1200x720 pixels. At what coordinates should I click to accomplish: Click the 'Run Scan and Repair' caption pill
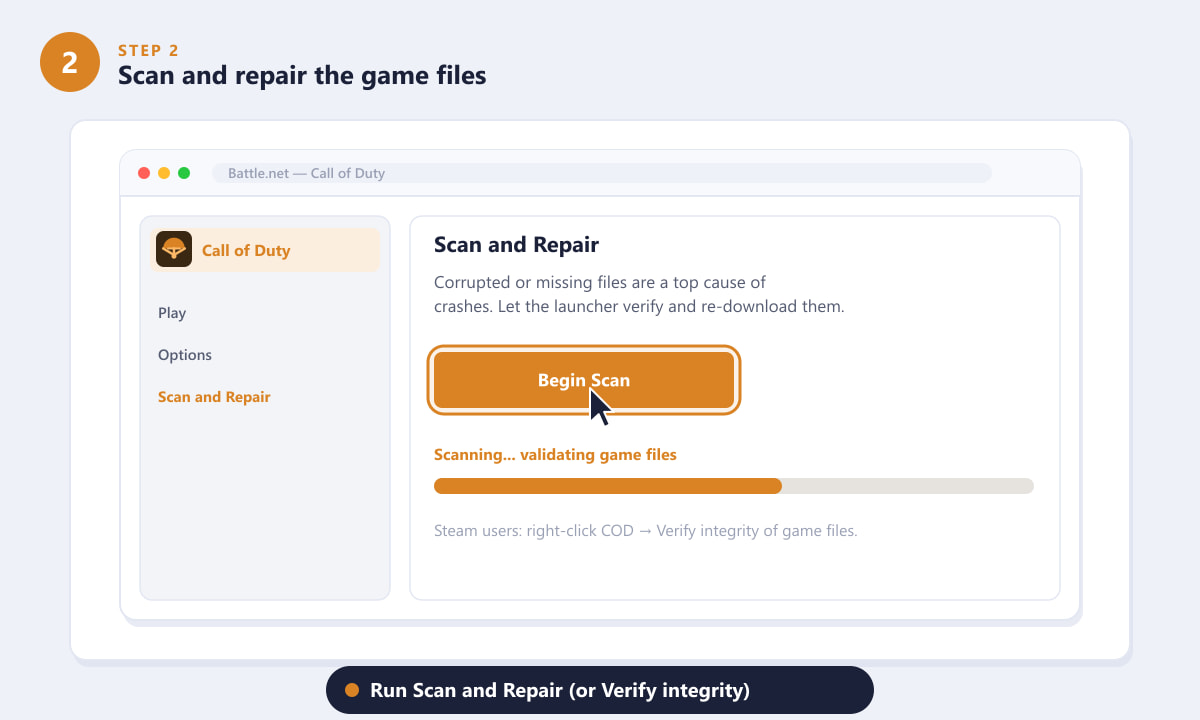pyautogui.click(x=600, y=690)
